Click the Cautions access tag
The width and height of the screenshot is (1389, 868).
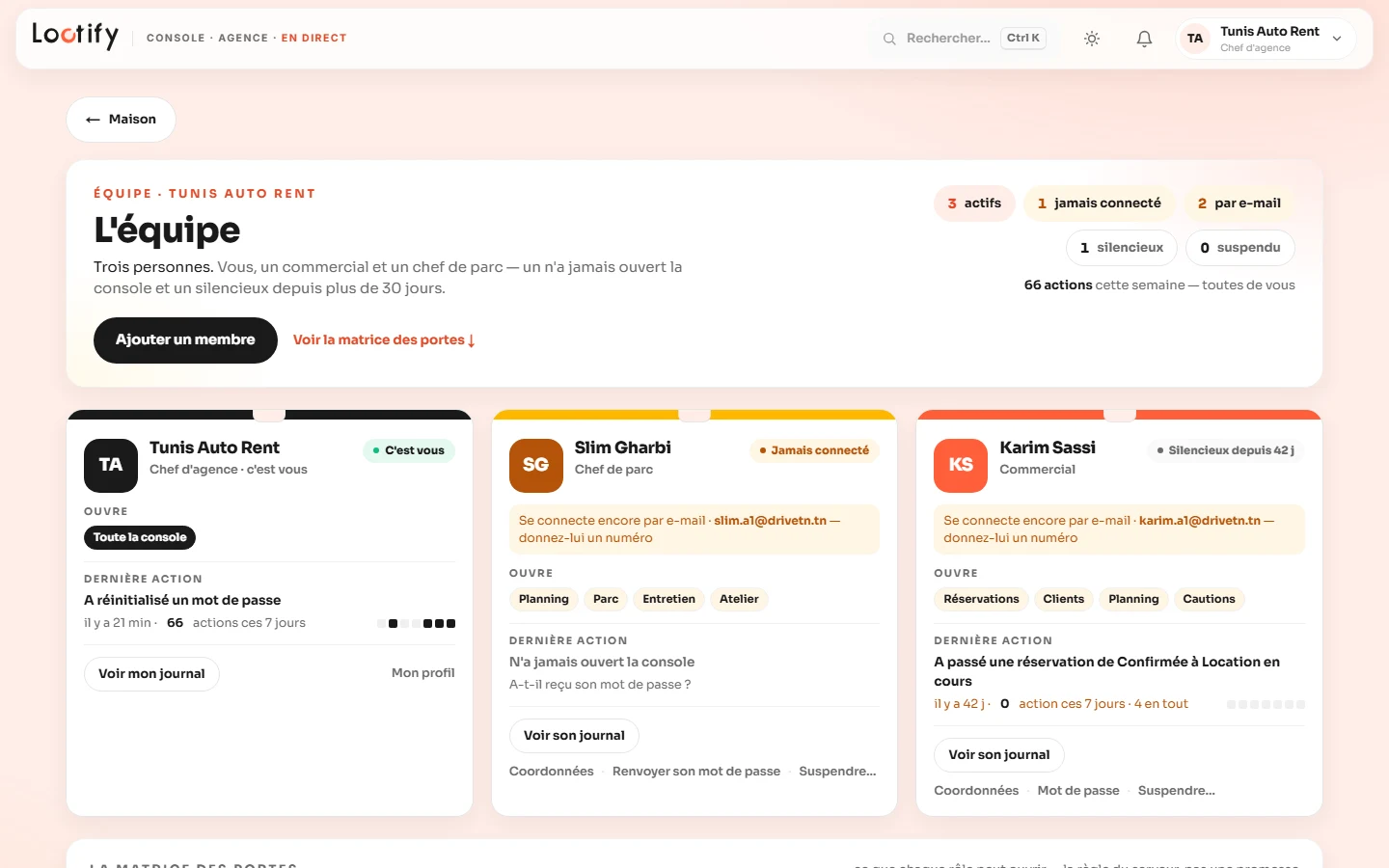(x=1209, y=599)
